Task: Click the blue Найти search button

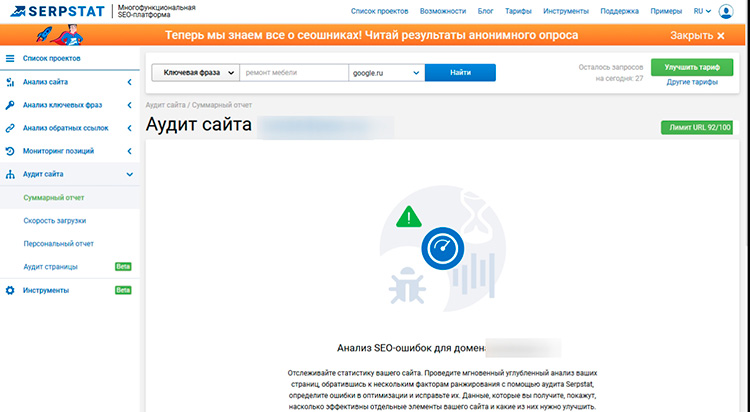Action: point(460,73)
